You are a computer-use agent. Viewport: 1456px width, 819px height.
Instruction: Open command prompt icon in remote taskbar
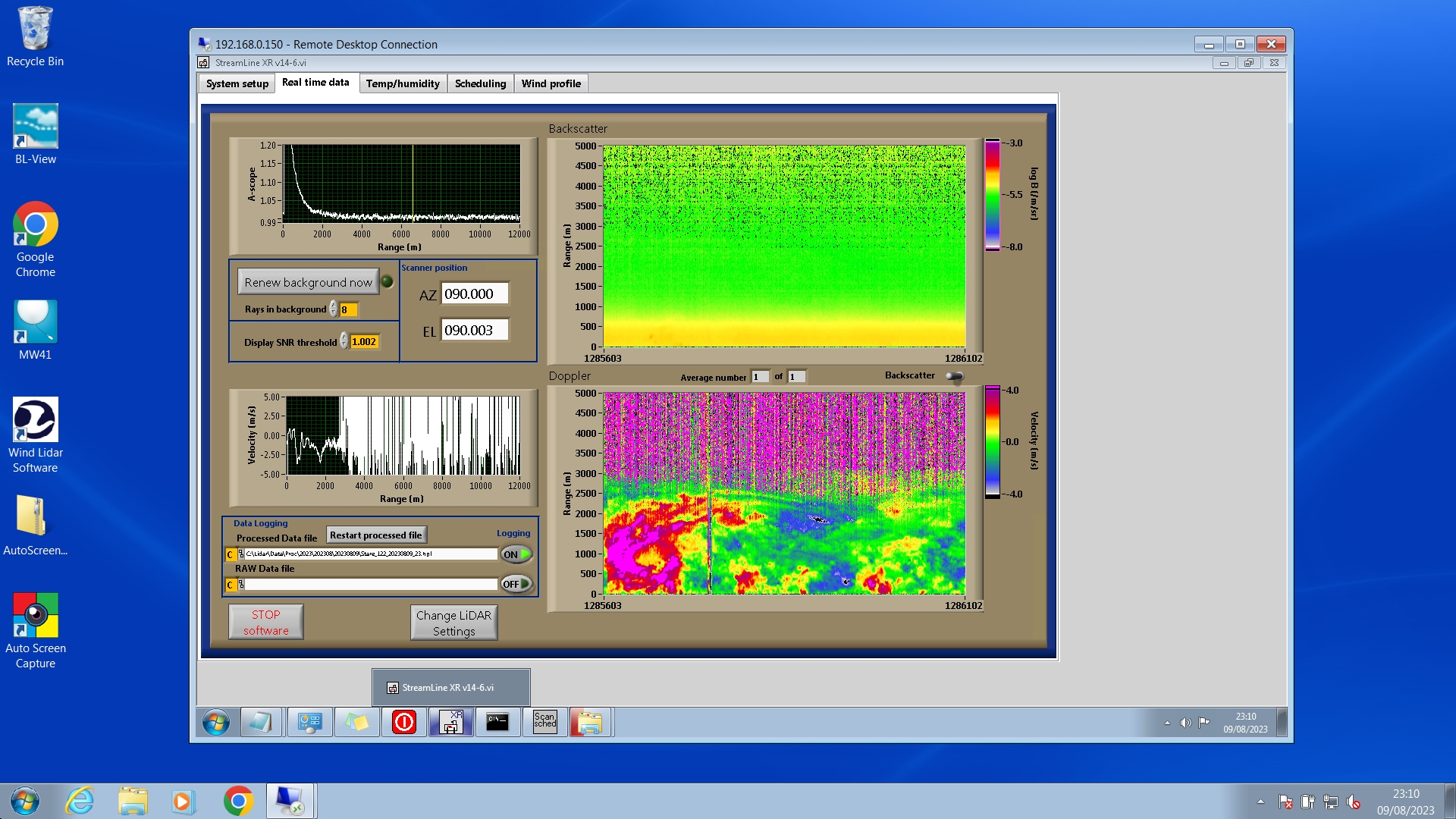tap(497, 722)
